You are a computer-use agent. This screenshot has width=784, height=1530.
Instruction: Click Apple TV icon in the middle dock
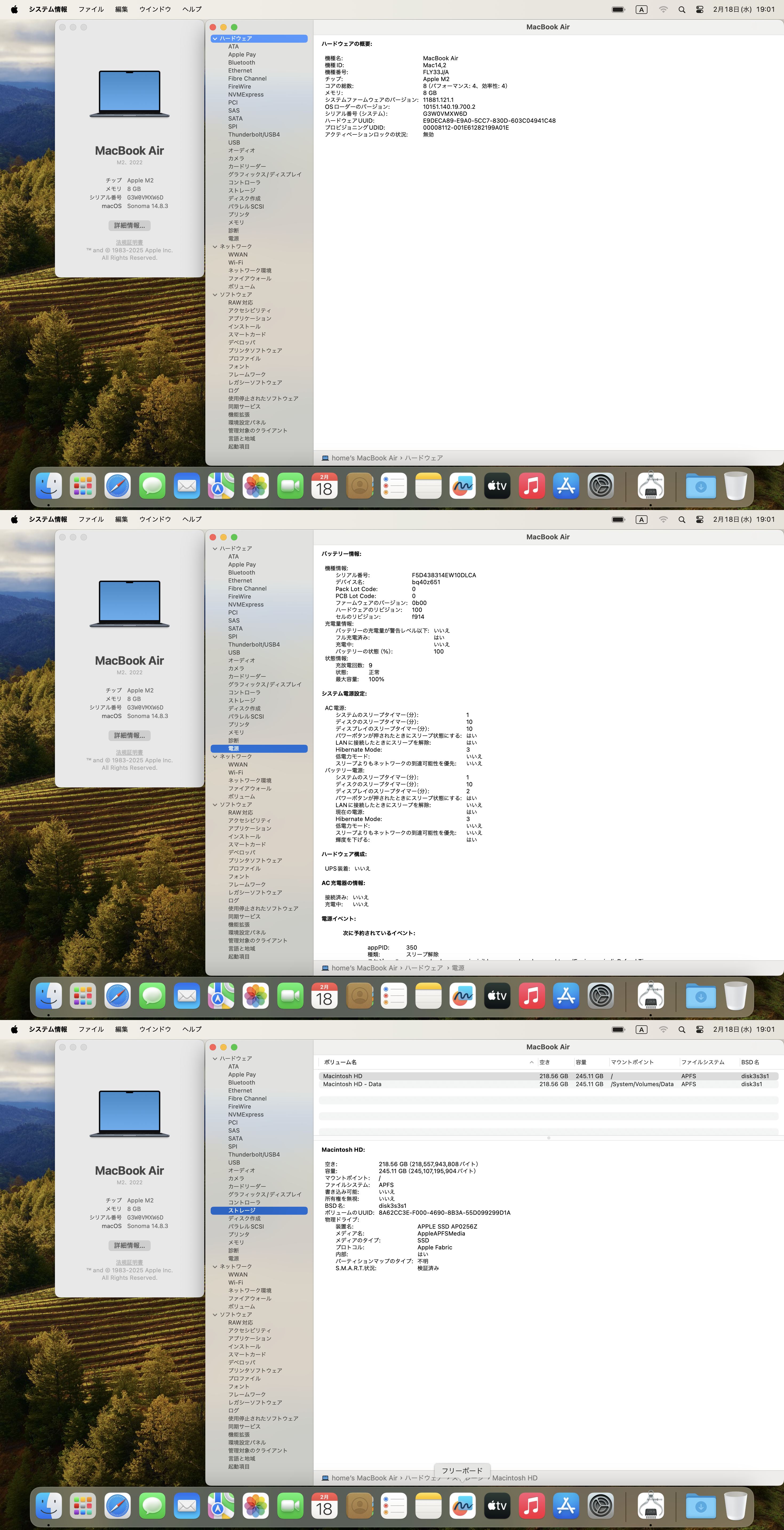point(497,996)
